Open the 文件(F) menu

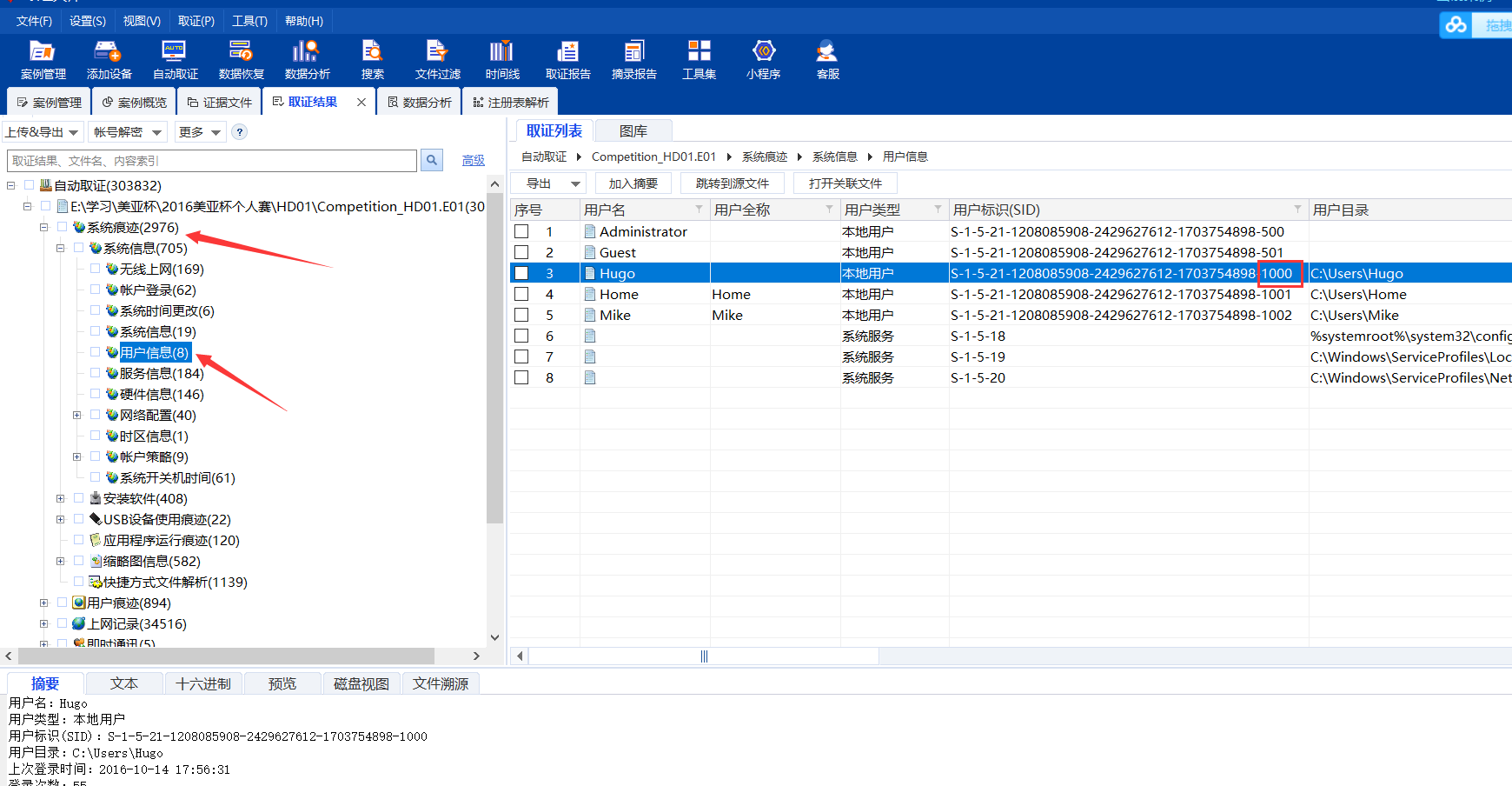[x=34, y=21]
